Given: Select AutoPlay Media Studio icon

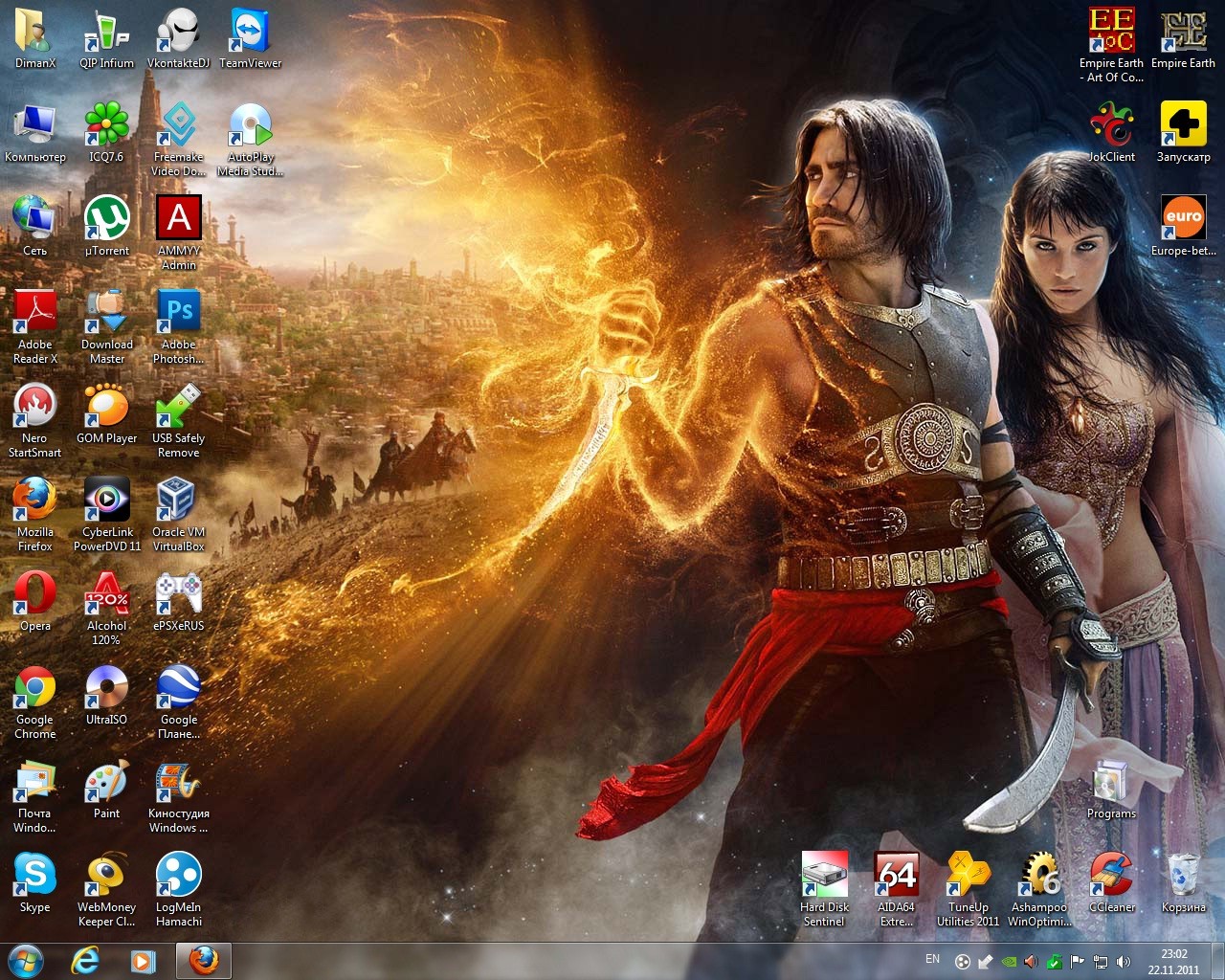Looking at the screenshot, I should (x=250, y=140).
